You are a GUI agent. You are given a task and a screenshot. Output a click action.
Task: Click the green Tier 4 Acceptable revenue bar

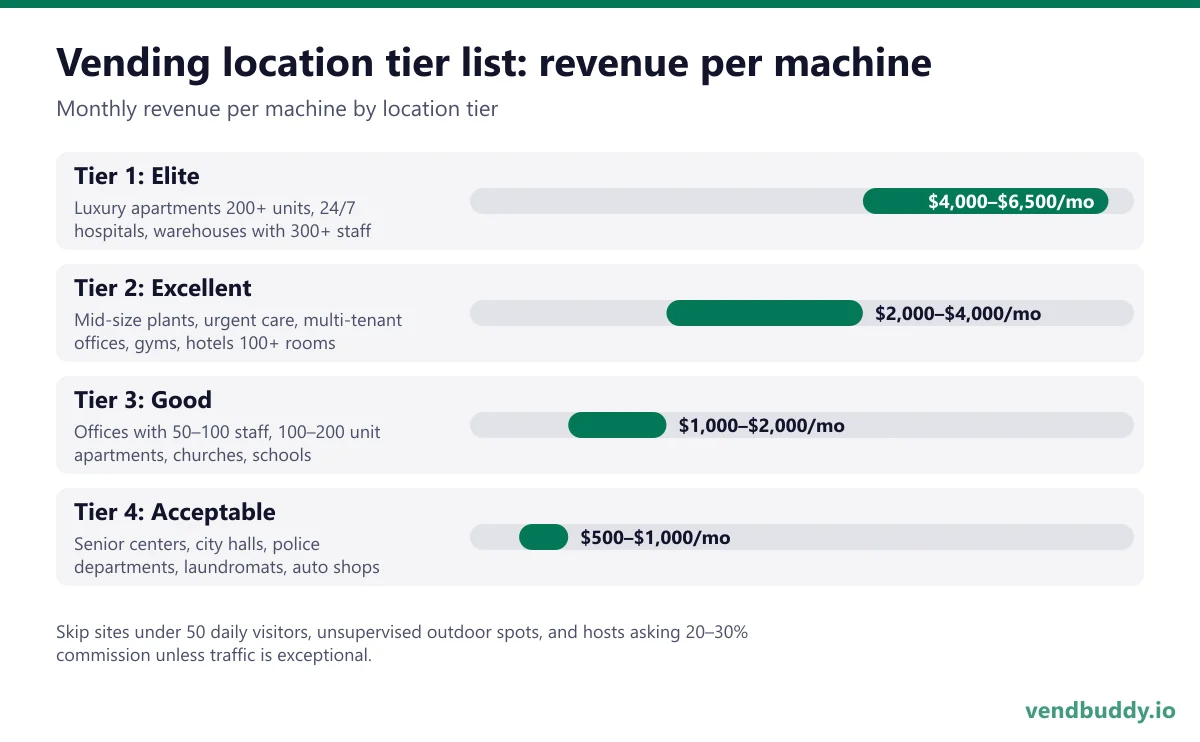543,537
